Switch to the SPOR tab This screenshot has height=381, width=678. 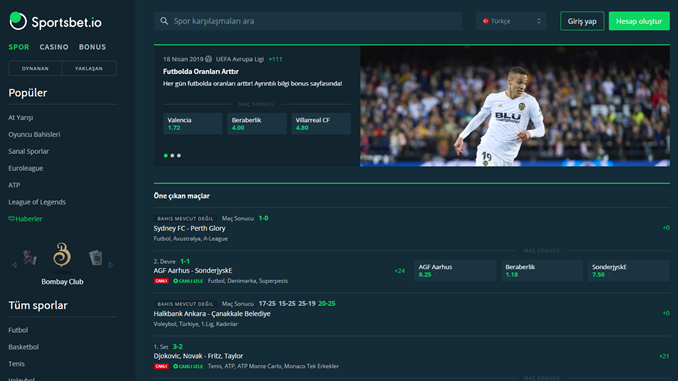coord(19,47)
